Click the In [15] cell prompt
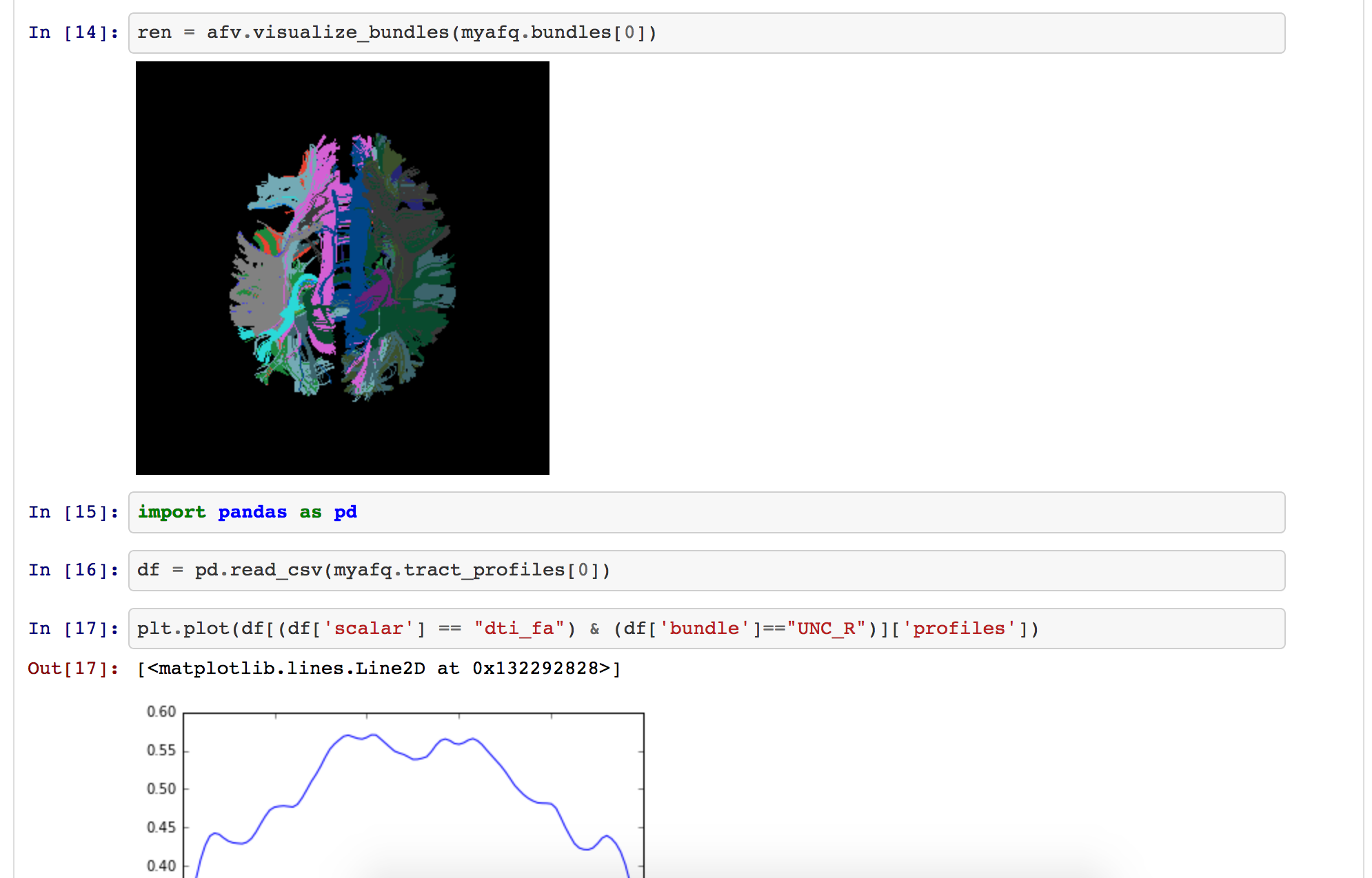This screenshot has height=878, width=1372. tap(72, 512)
